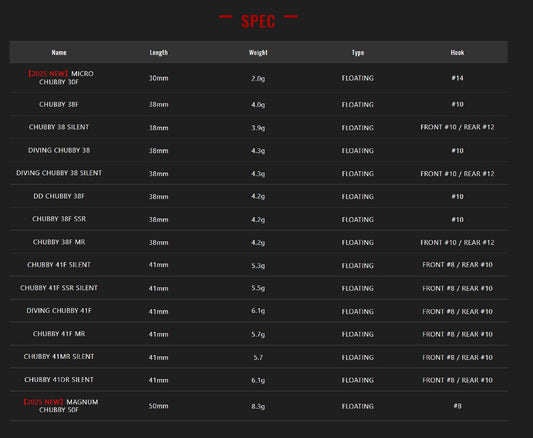Click the DIVING CHUBBY 38 name cell

tap(59, 150)
